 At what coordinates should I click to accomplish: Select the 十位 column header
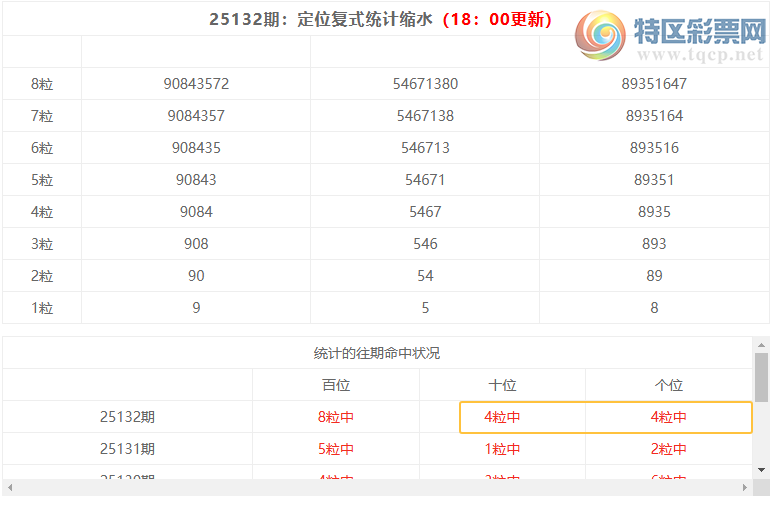point(502,385)
